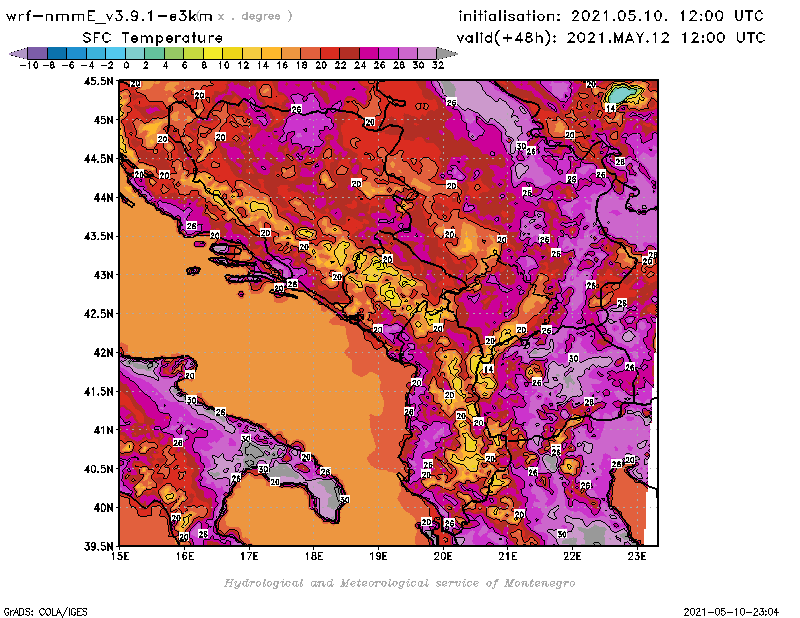Click the 45.5N latitude axis label
The height and width of the screenshot is (618, 800).
pos(99,81)
